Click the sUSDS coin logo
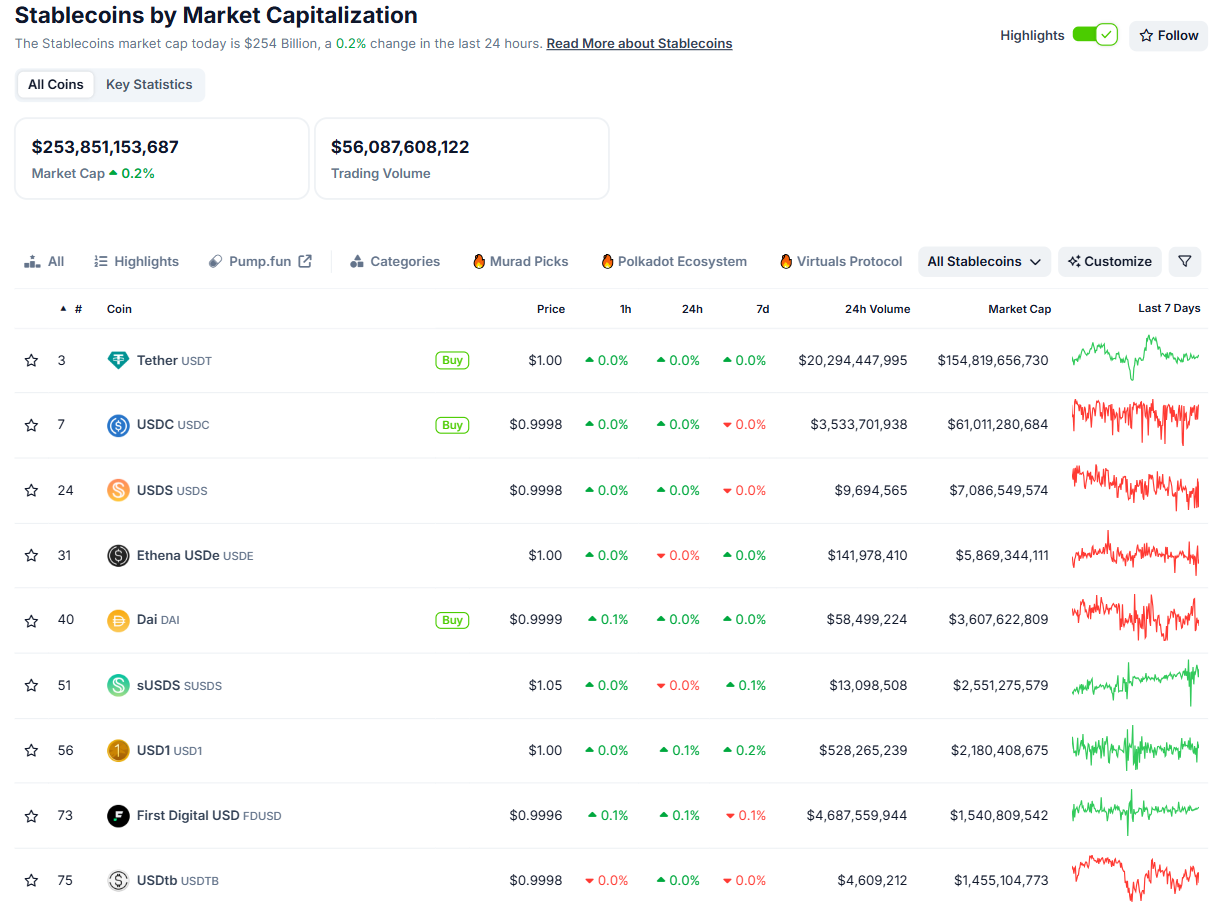The image size is (1225, 912). point(118,685)
